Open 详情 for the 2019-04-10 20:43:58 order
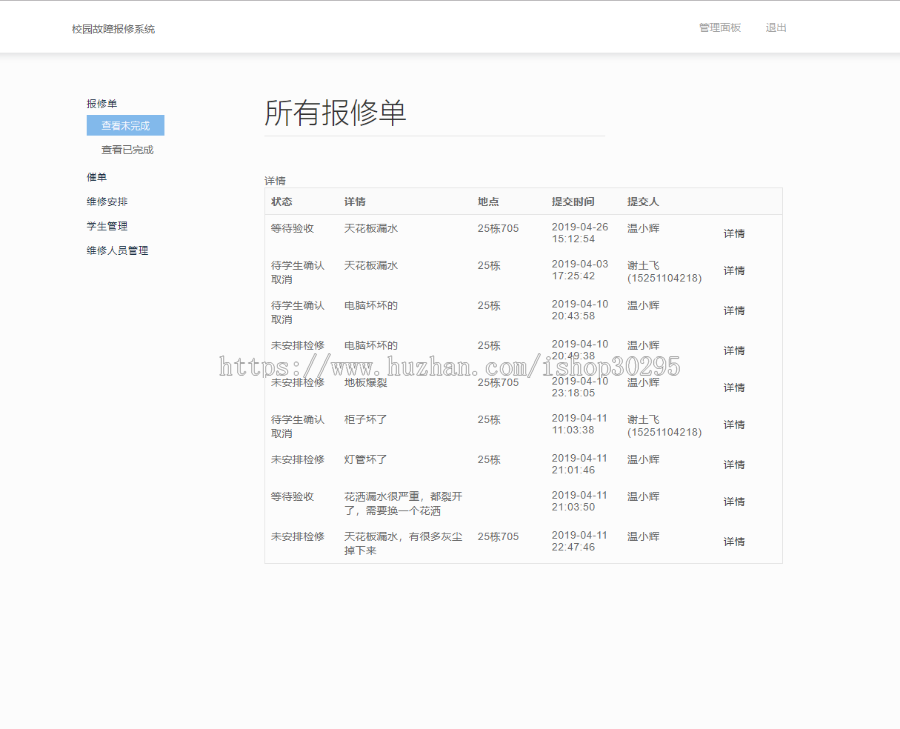The image size is (900, 729). tap(734, 311)
